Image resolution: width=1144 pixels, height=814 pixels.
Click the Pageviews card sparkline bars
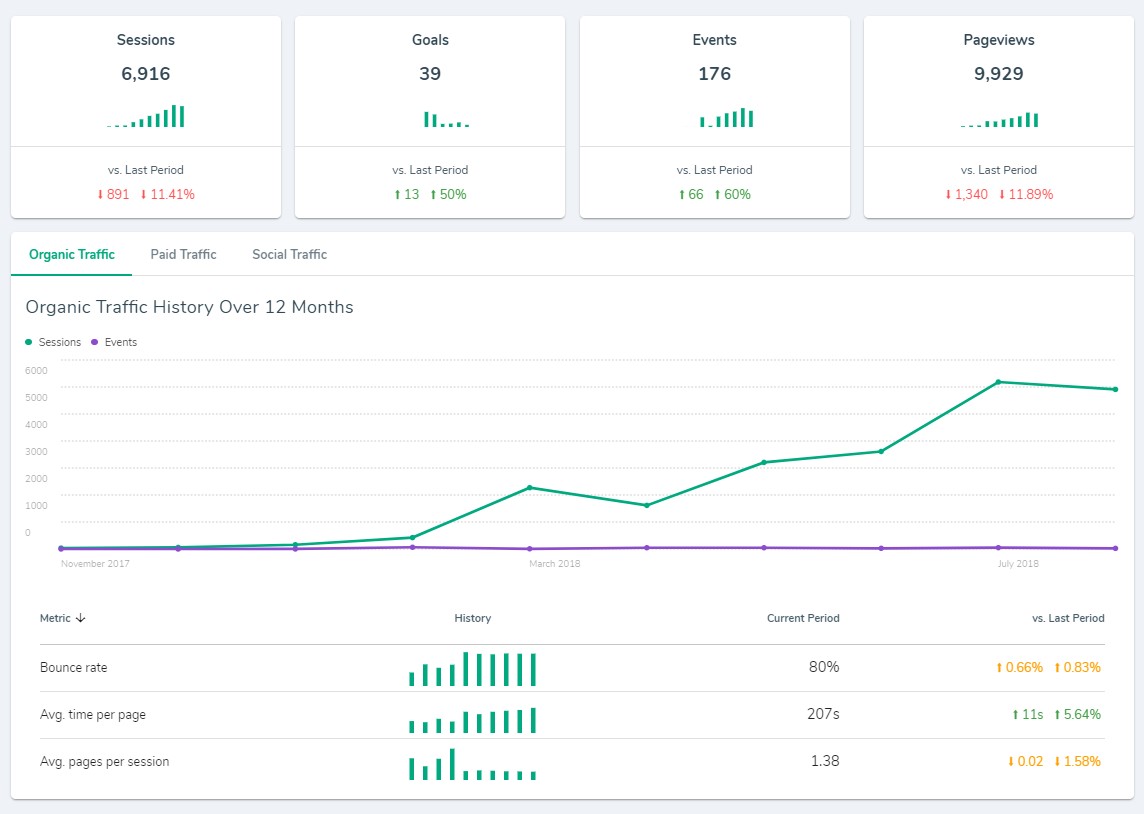click(999, 120)
